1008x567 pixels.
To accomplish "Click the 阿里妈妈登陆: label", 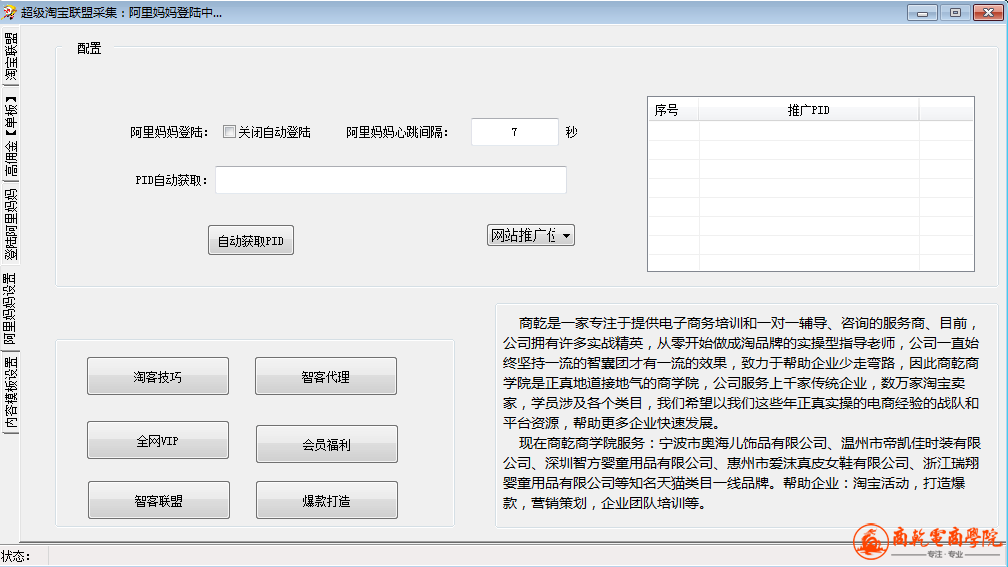I will [x=169, y=132].
